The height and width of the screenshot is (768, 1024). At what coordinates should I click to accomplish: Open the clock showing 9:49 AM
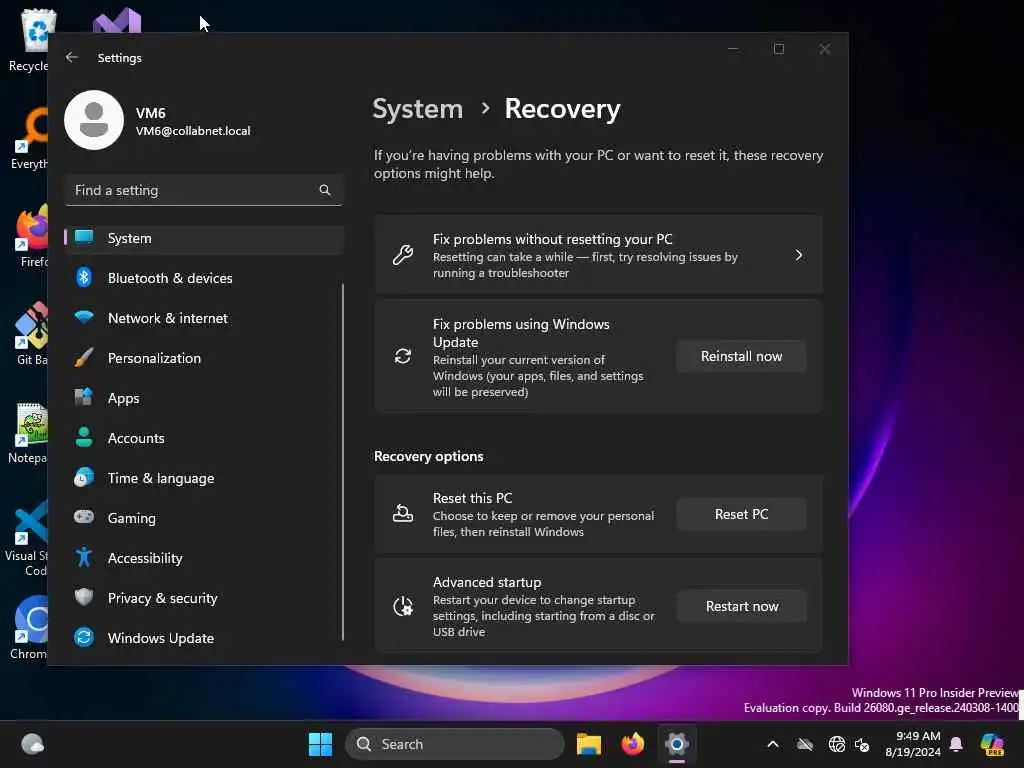913,744
